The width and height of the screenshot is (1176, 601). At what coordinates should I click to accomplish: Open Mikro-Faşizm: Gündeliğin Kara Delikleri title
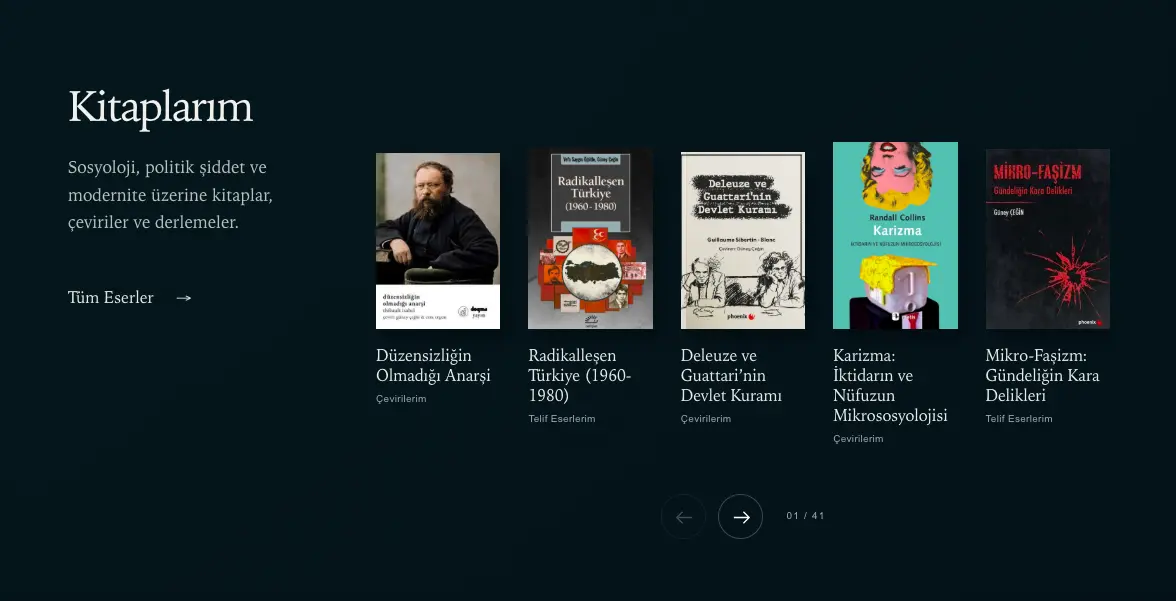(x=1042, y=375)
